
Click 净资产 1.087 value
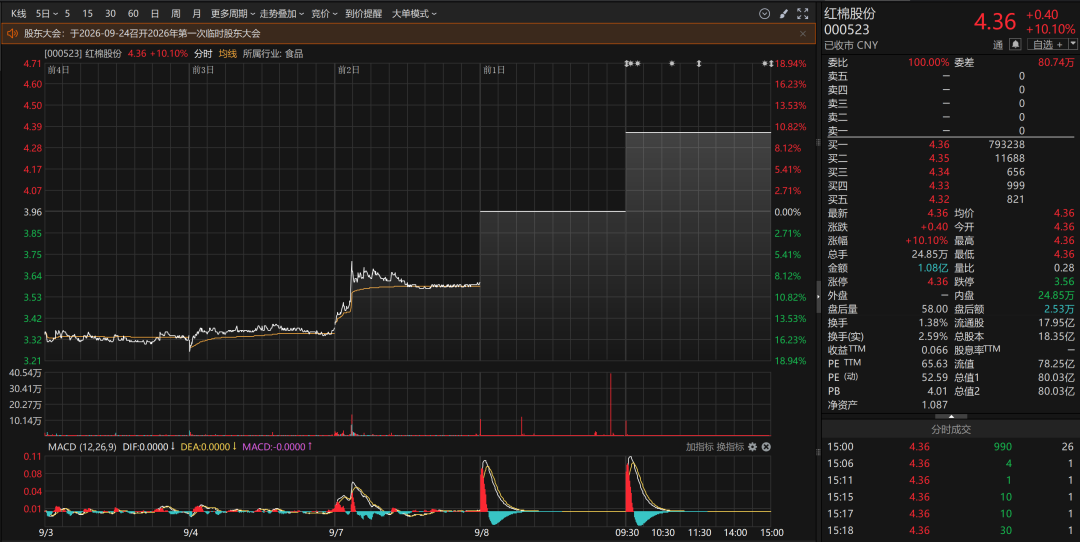935,405
